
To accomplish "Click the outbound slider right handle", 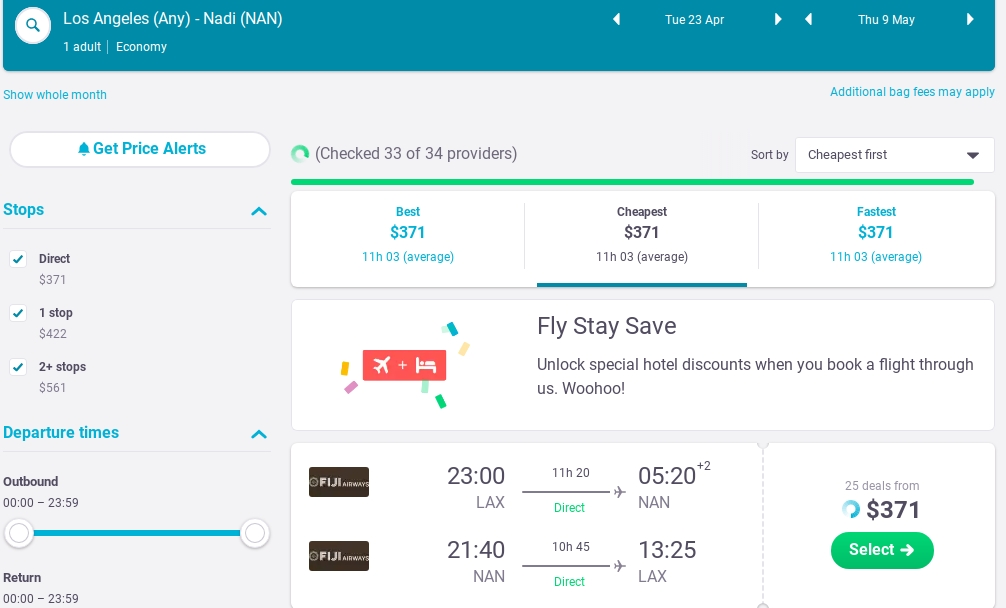I will 255,533.
